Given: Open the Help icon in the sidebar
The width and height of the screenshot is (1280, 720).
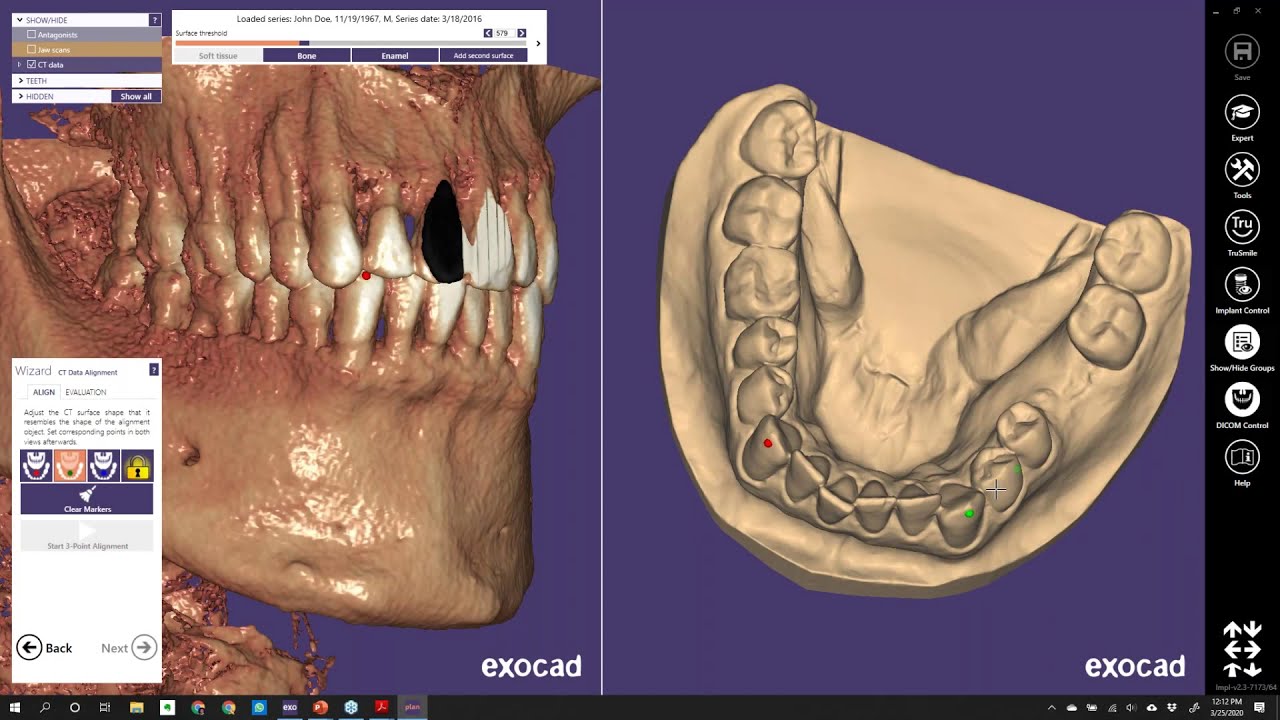Looking at the screenshot, I should pyautogui.click(x=1242, y=457).
